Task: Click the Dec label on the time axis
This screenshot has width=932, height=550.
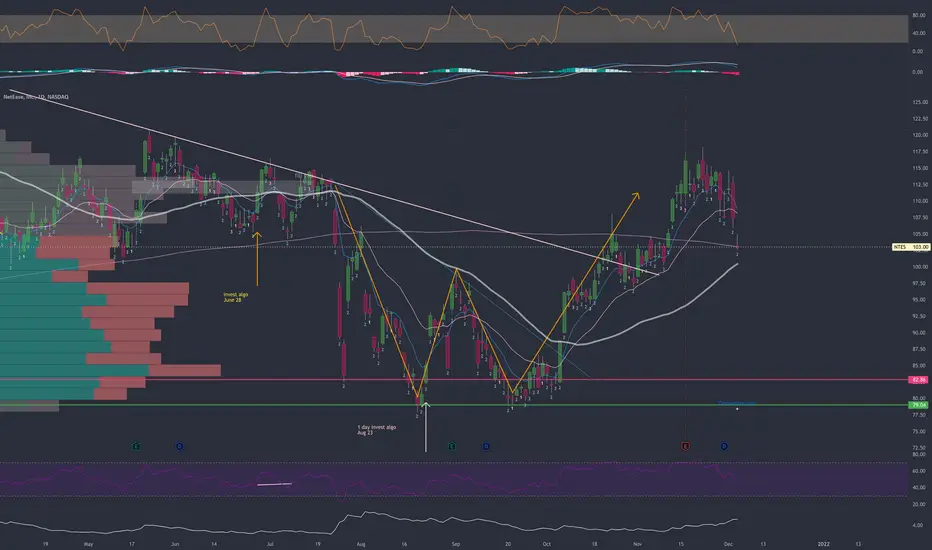Action: point(728,544)
